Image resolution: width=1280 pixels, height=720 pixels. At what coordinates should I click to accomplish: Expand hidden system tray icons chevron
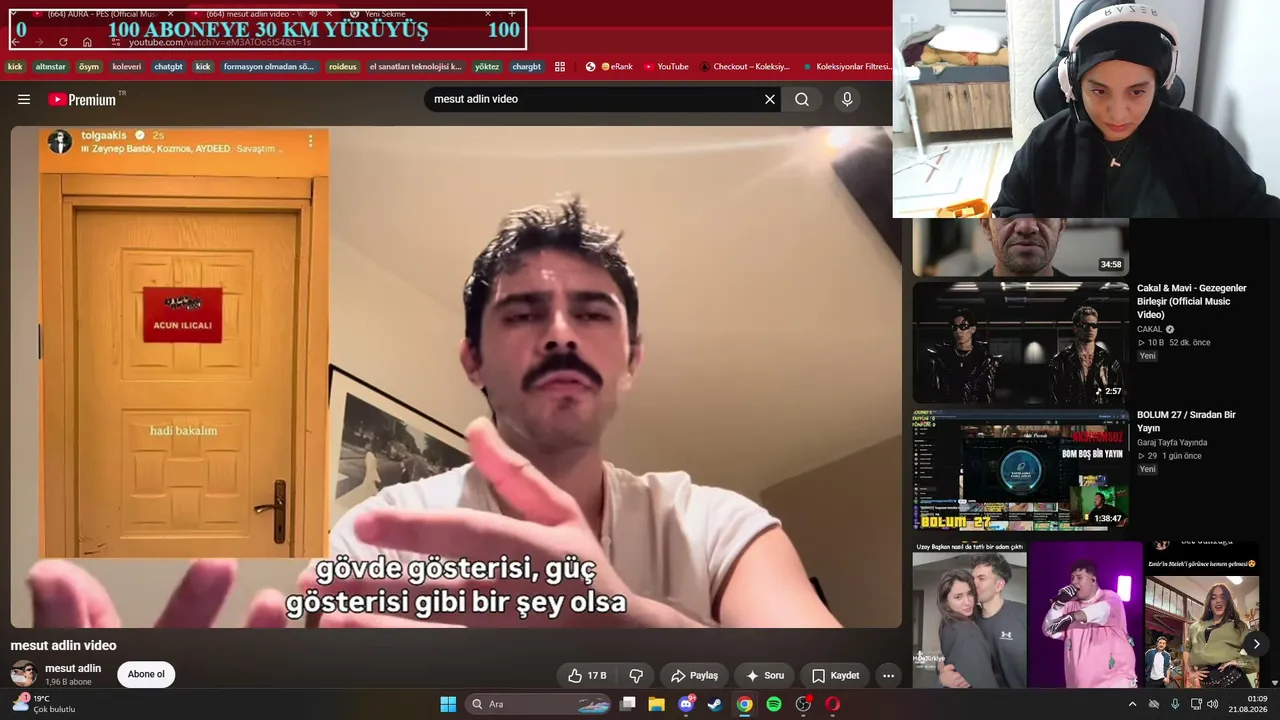1132,704
